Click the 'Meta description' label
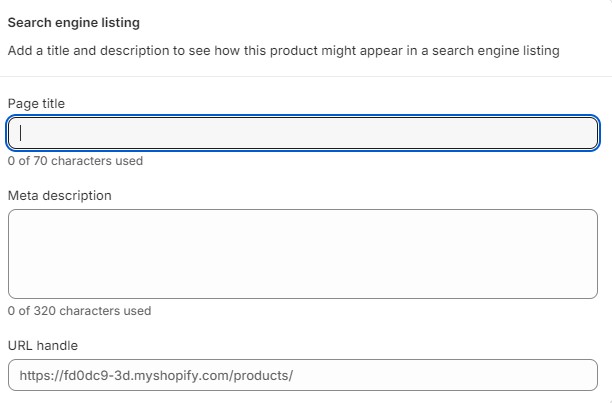The height and width of the screenshot is (403, 612). coord(59,195)
